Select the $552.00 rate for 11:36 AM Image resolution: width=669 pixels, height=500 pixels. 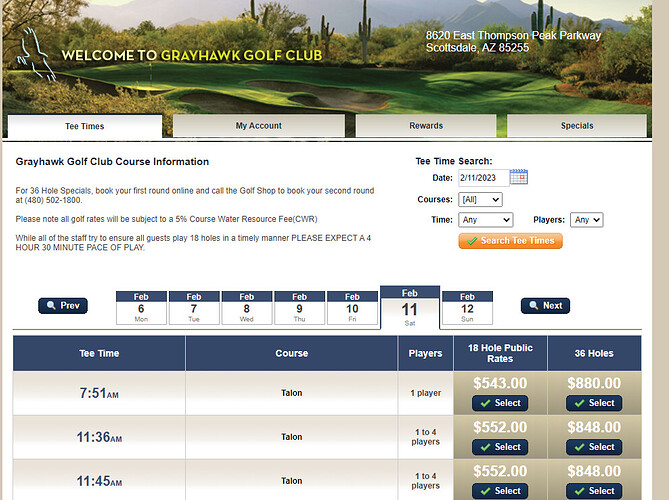tap(500, 447)
